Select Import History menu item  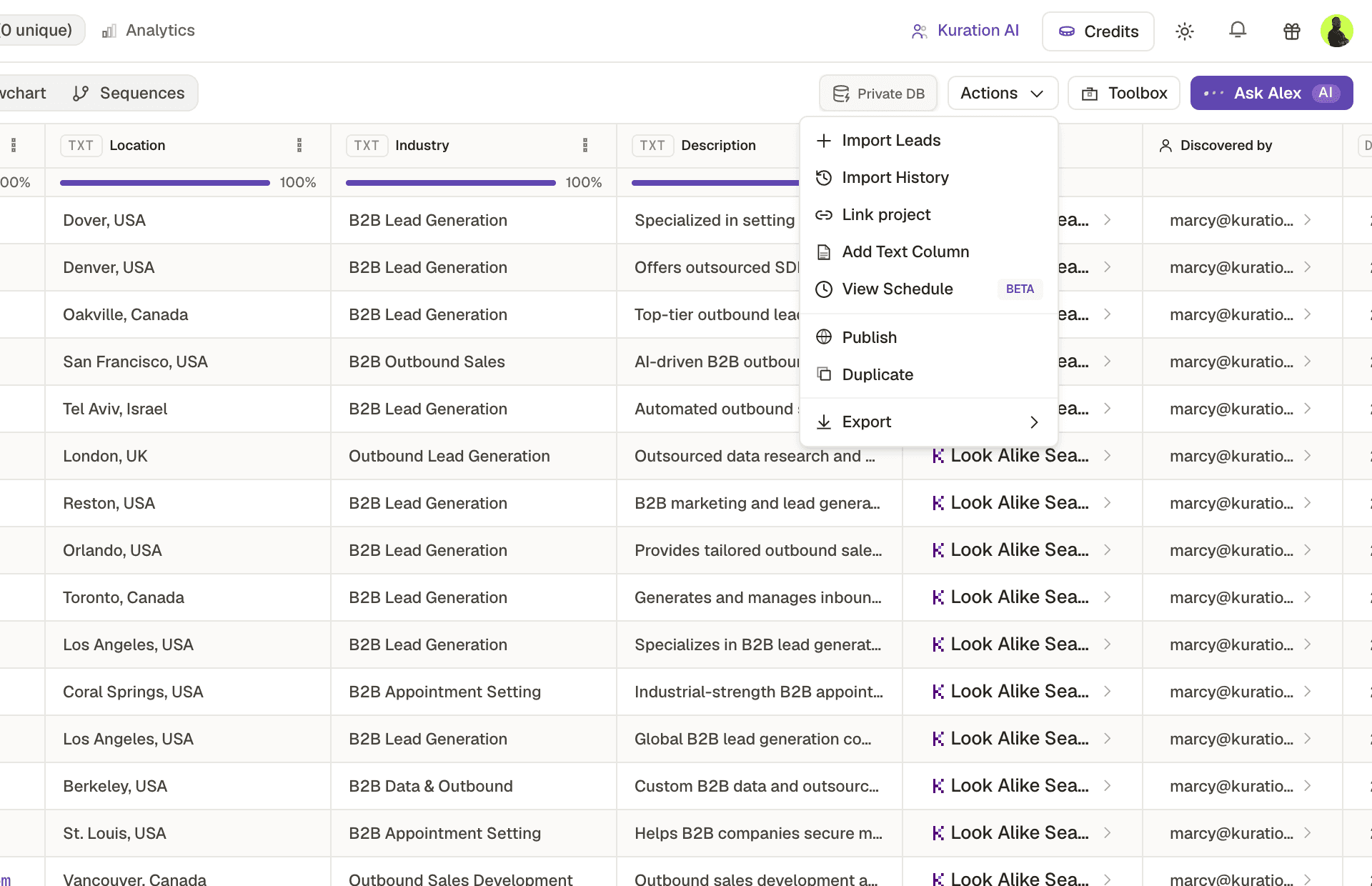click(x=928, y=178)
